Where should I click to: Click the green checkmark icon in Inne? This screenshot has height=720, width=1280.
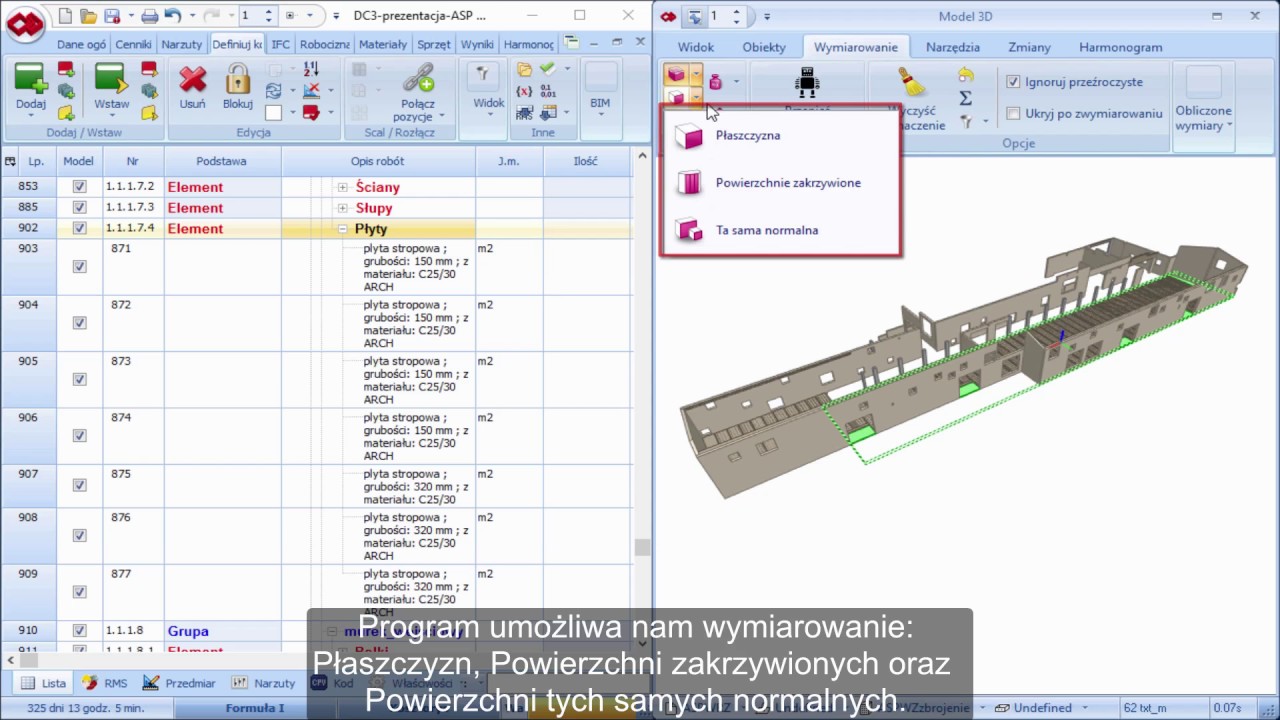click(x=547, y=69)
